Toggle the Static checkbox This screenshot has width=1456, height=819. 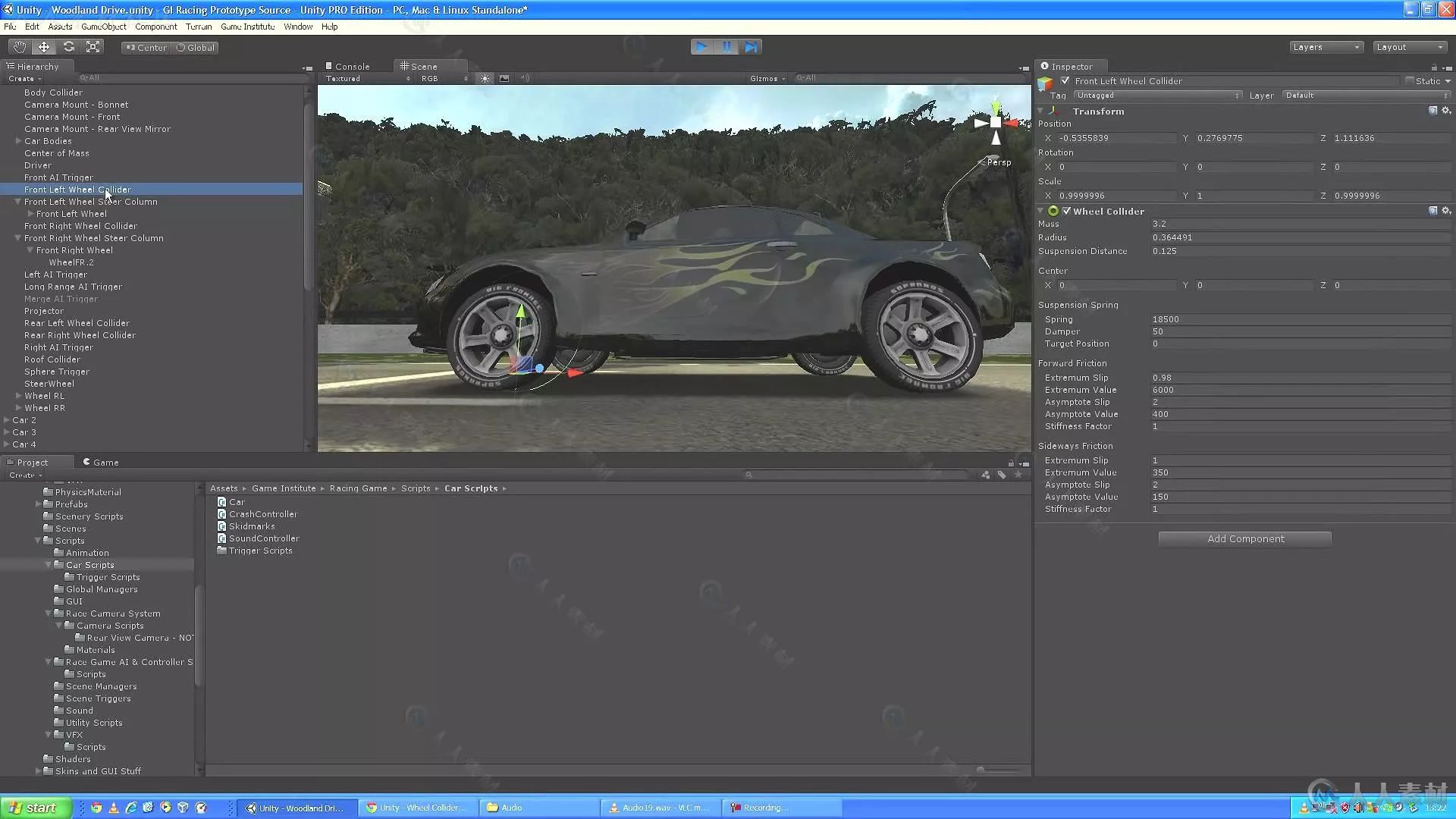(x=1410, y=80)
